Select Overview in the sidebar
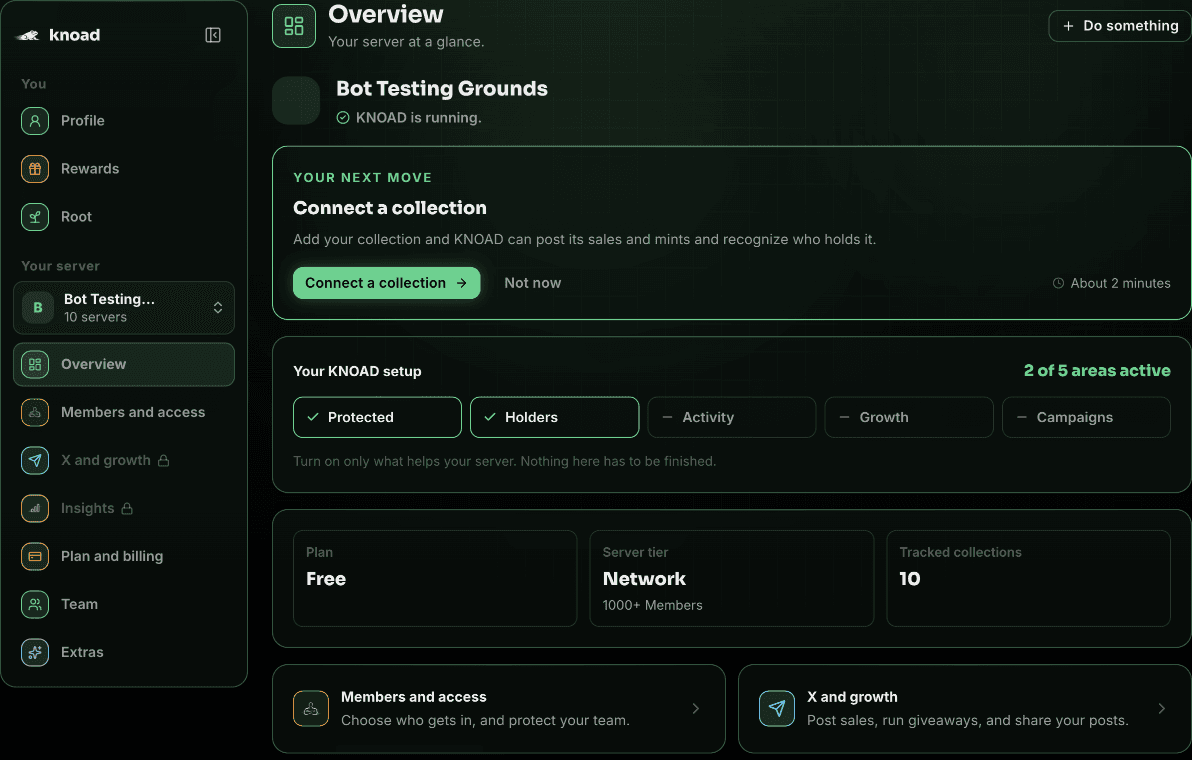1192x760 pixels. pos(124,364)
